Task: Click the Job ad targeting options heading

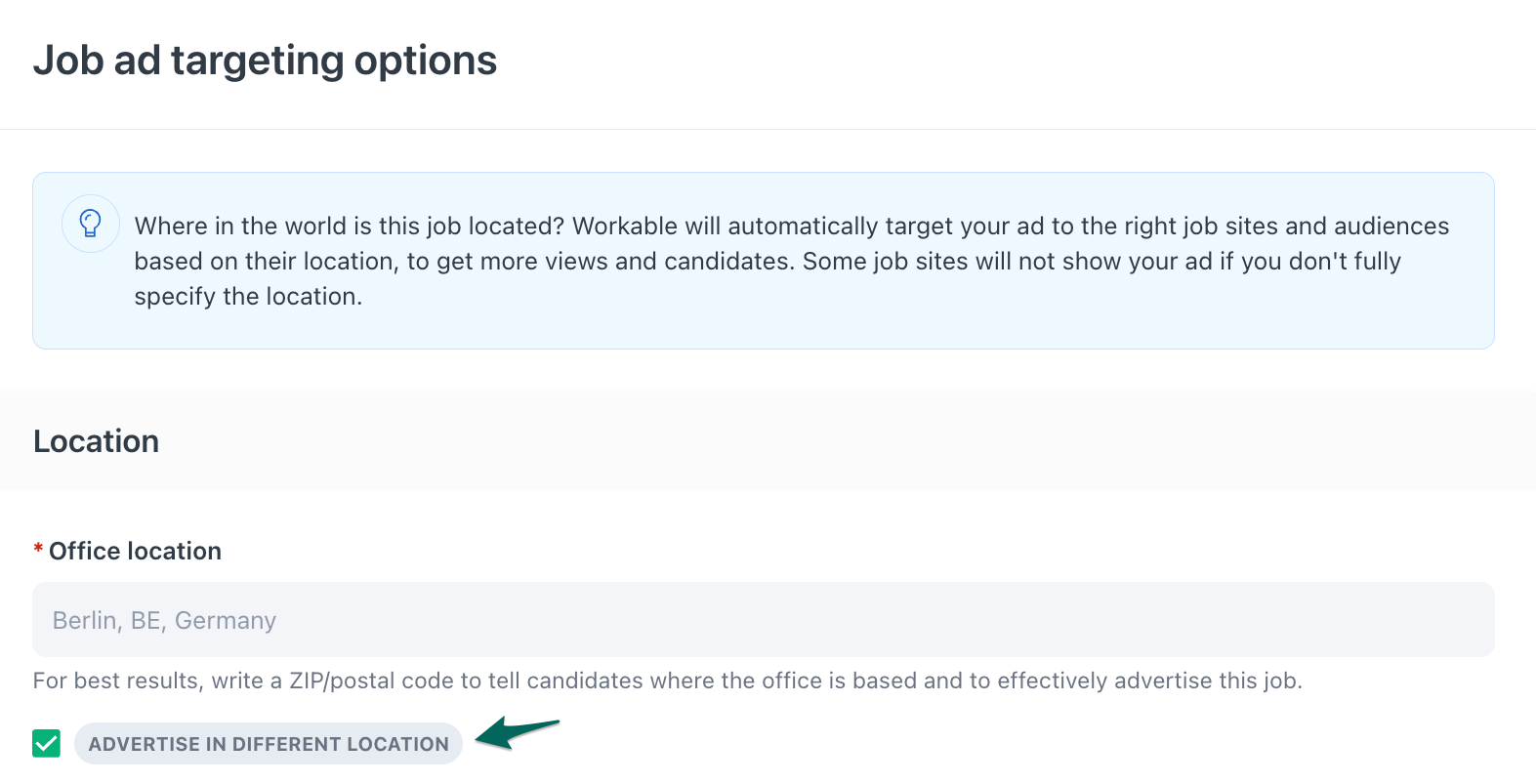Action: 265,61
